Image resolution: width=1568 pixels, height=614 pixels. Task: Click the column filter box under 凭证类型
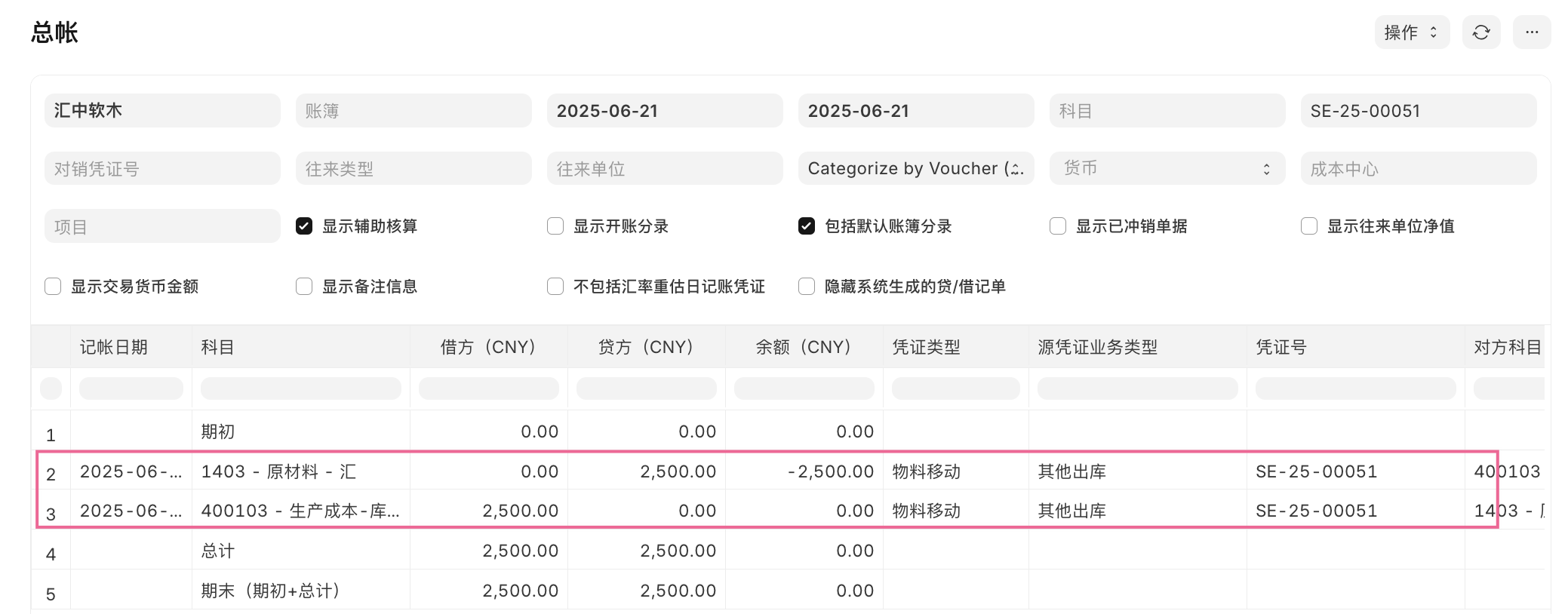tap(956, 388)
